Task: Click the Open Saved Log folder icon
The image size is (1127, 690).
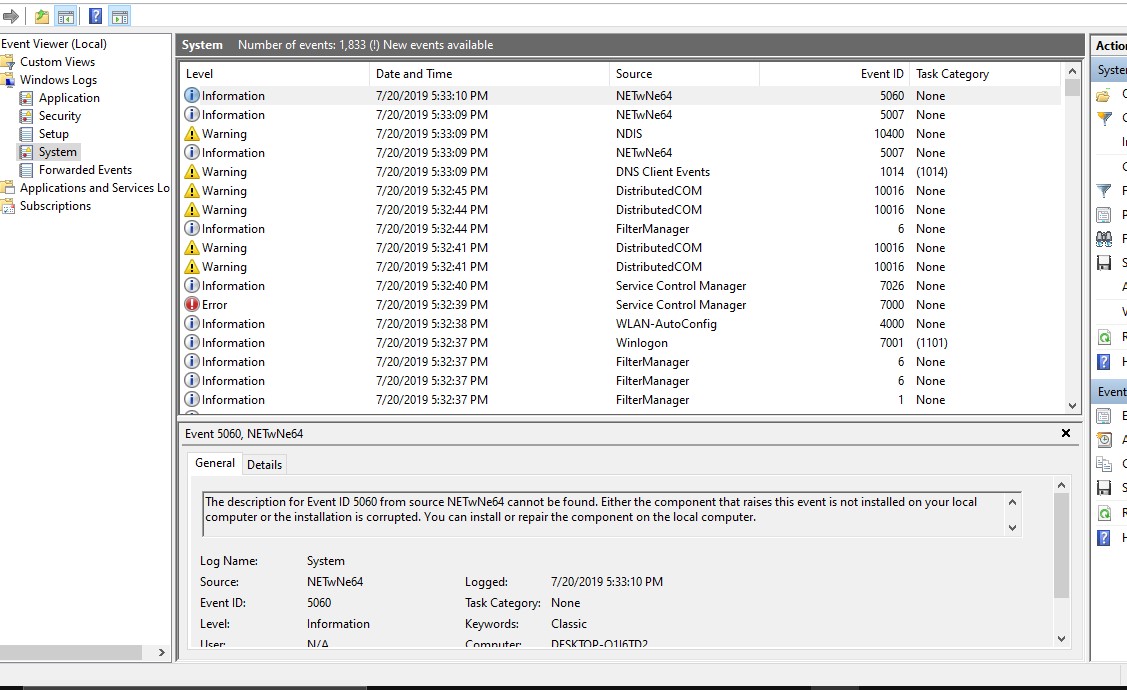Action: click(1104, 95)
